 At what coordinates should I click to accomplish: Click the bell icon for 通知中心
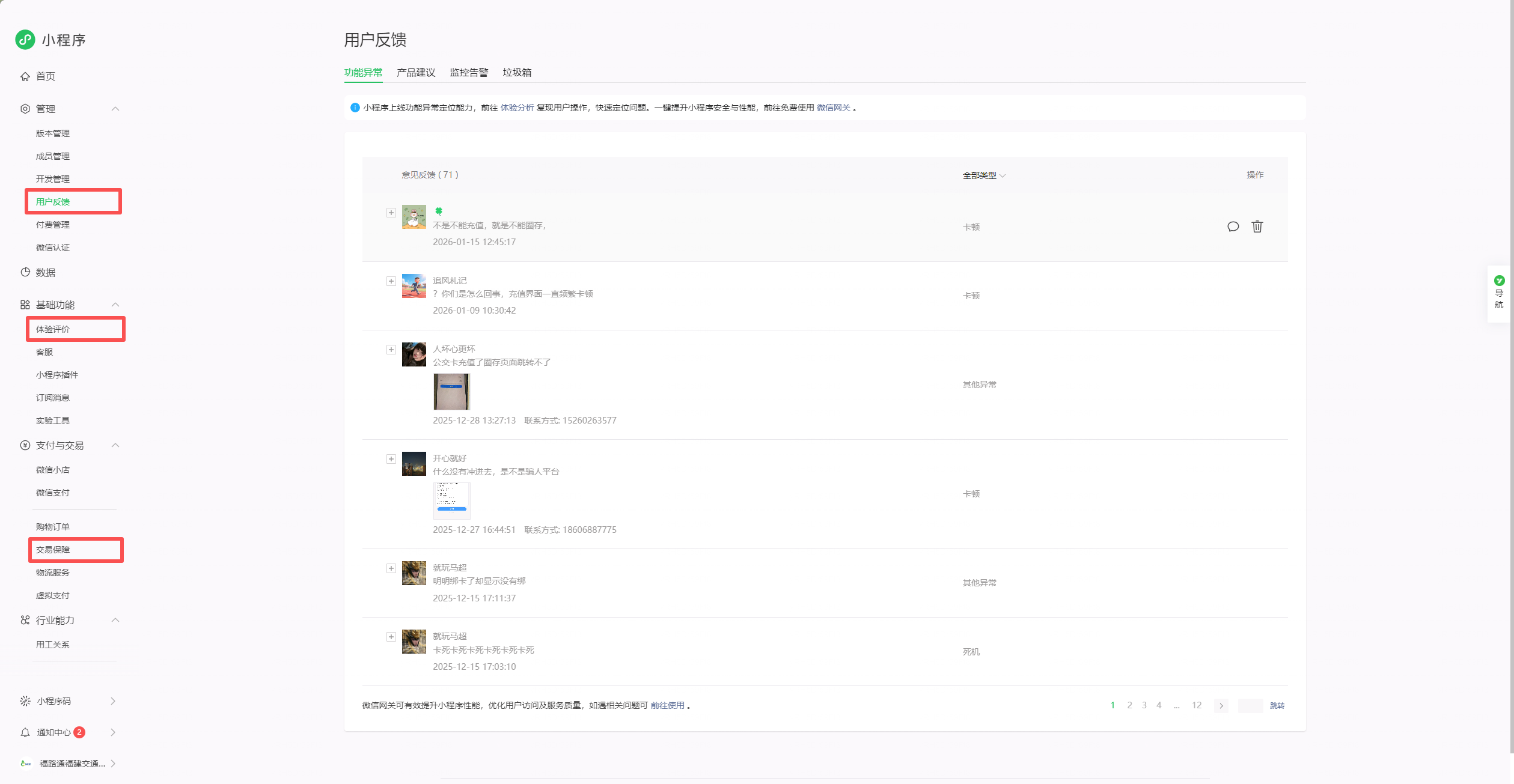(25, 732)
